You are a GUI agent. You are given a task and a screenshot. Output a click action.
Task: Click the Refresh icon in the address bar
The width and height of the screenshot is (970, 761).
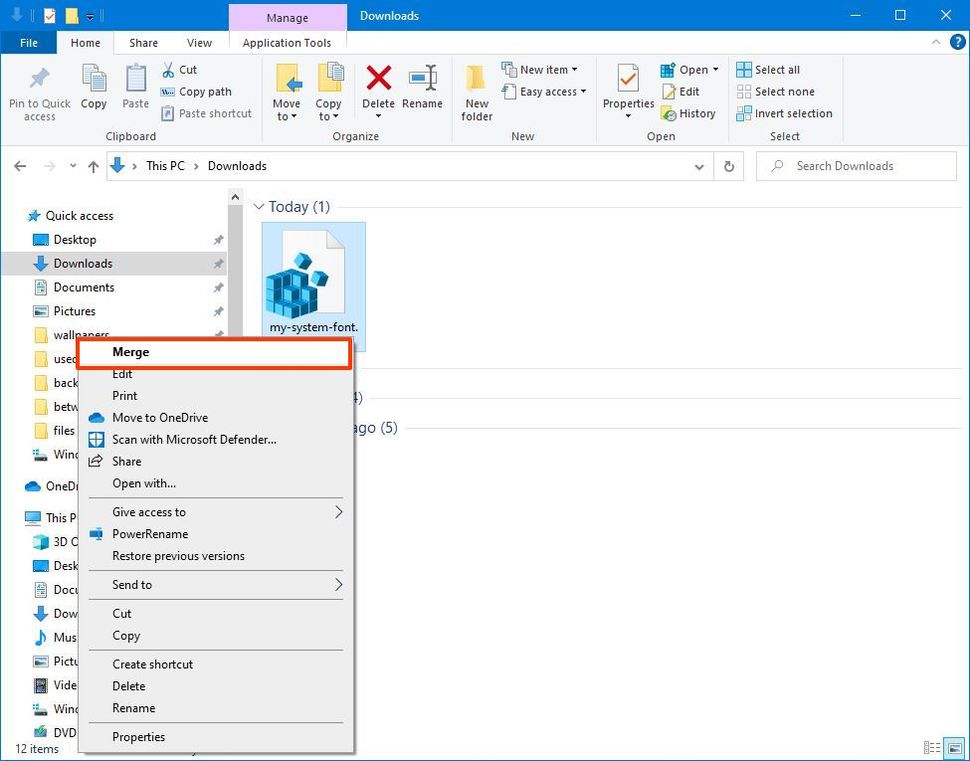click(729, 166)
